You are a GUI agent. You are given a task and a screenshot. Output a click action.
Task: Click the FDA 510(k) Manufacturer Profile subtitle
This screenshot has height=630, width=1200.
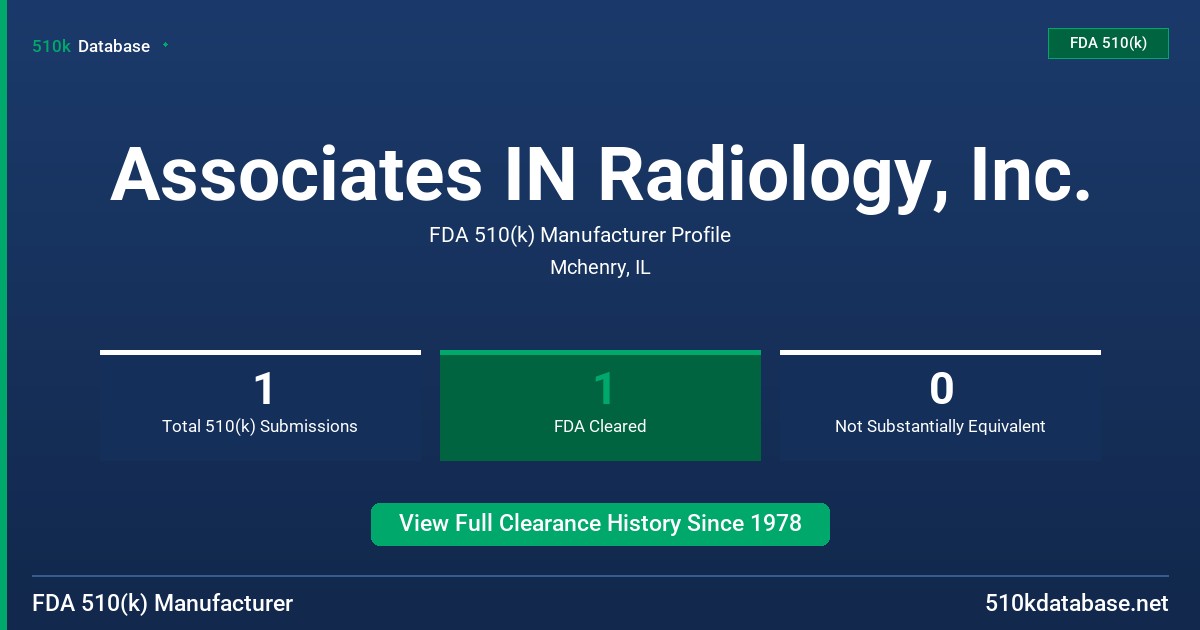[x=580, y=235]
